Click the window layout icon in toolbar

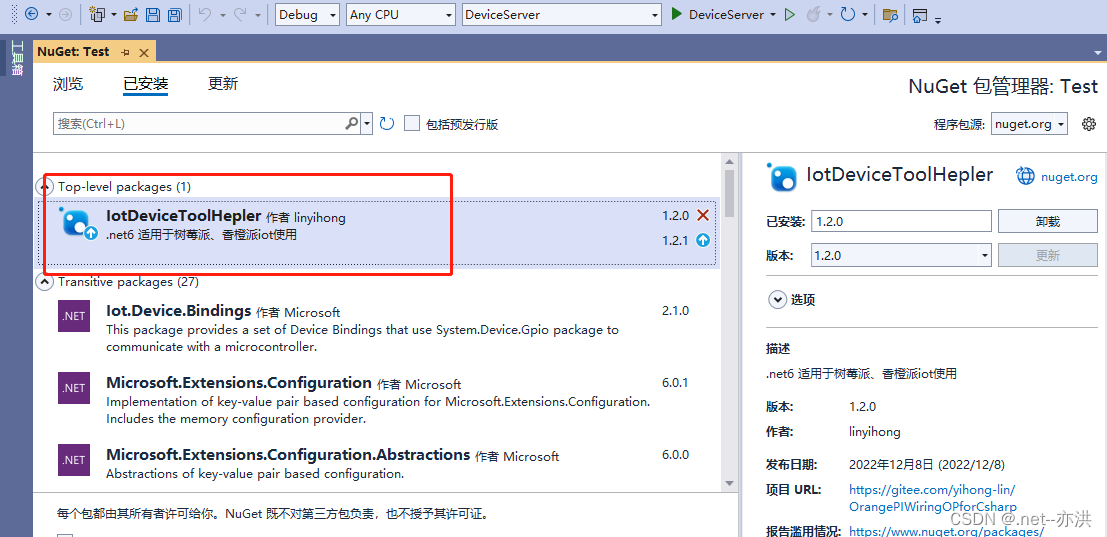point(919,16)
